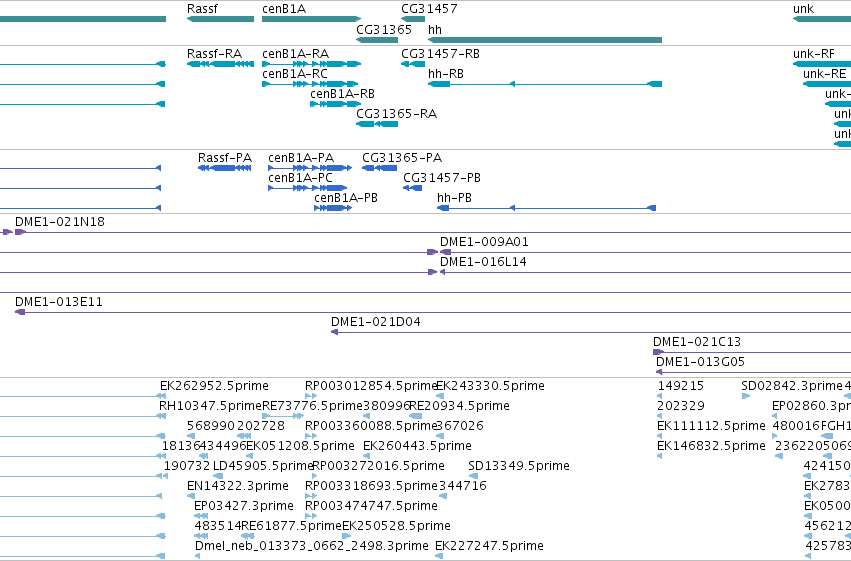
Task: Select the cenB1A-RA transcript
Action: (312, 64)
